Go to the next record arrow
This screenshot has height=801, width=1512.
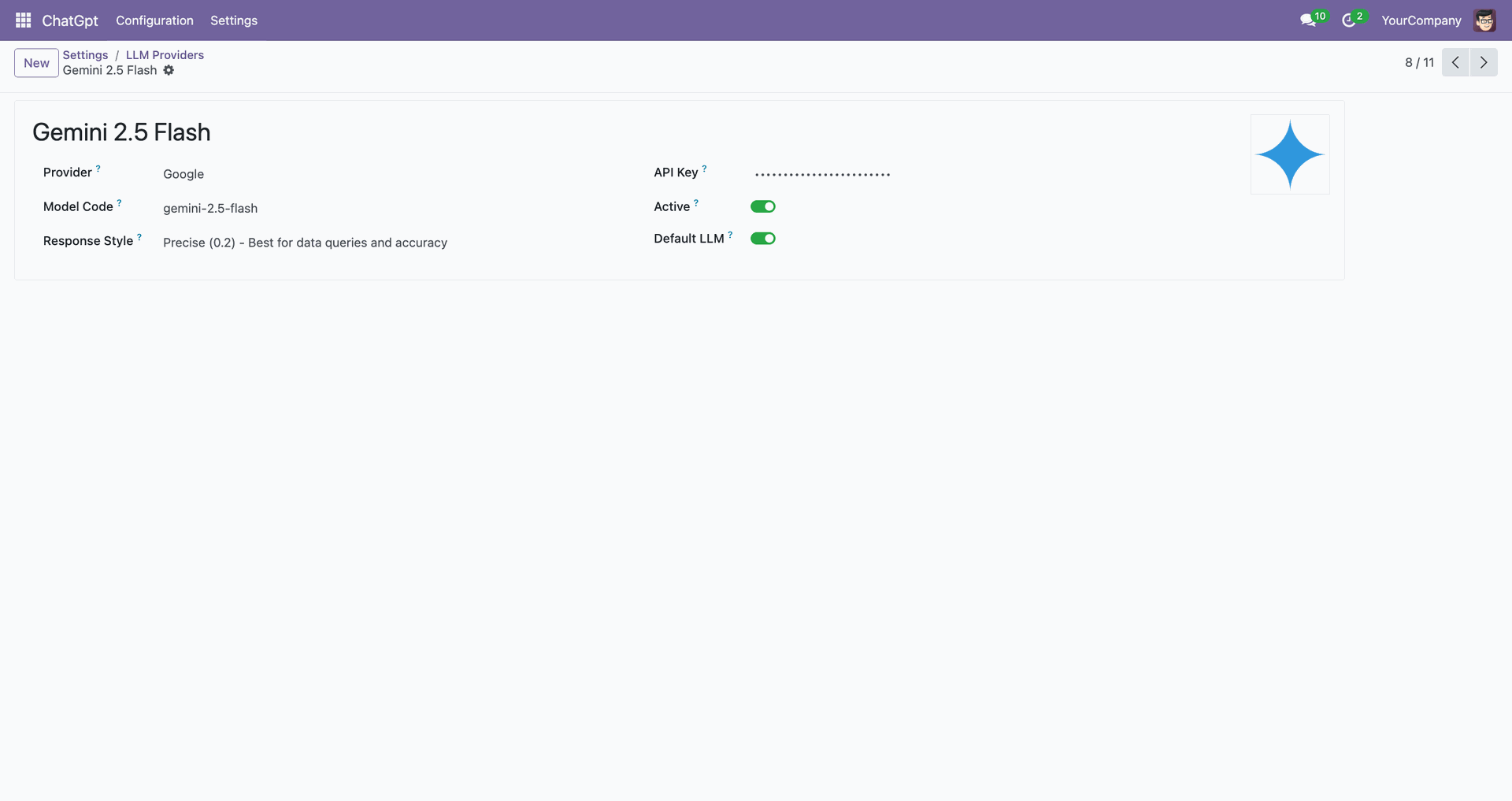click(x=1484, y=62)
